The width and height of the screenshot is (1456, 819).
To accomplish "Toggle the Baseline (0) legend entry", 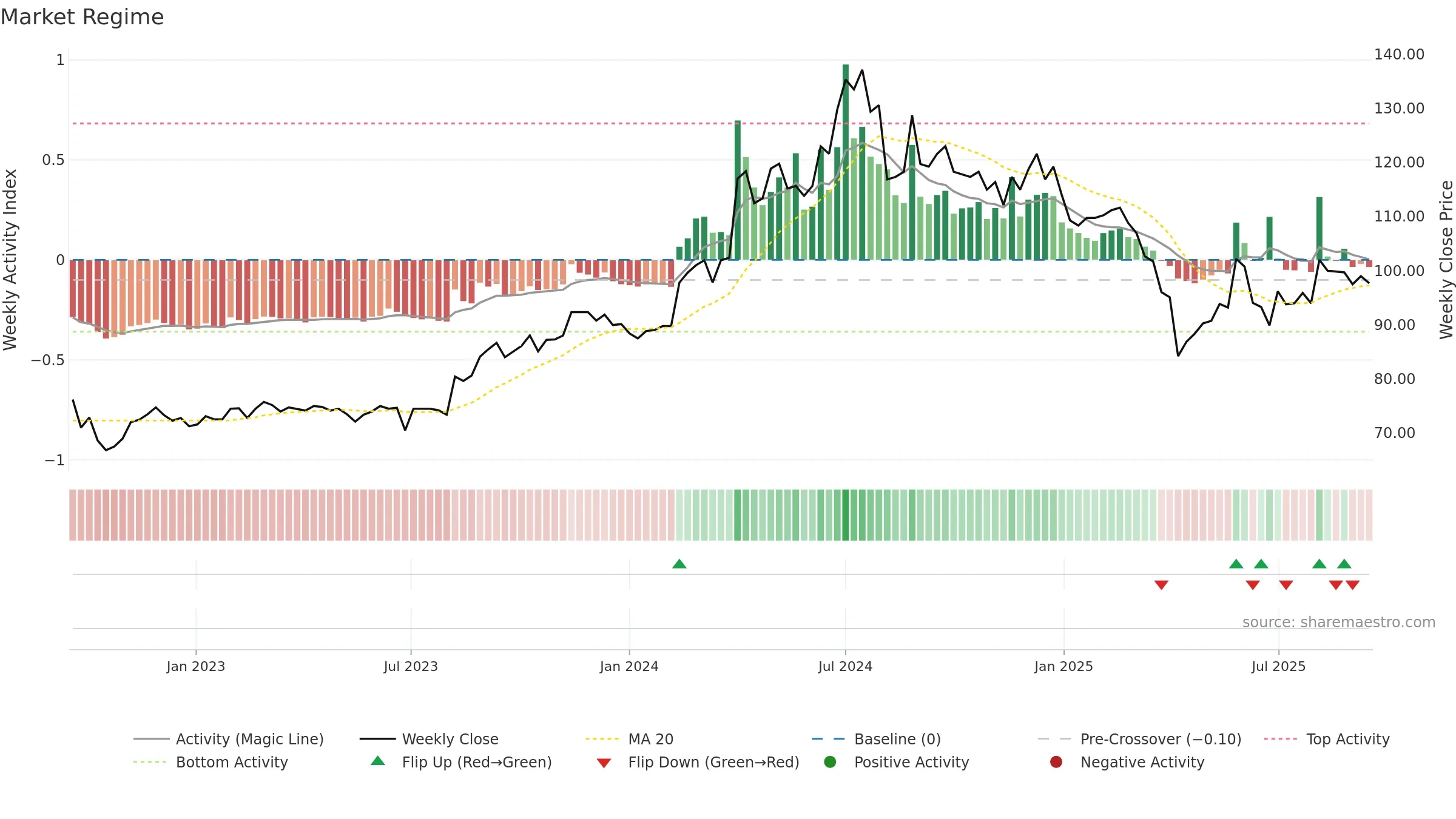I will [876, 739].
